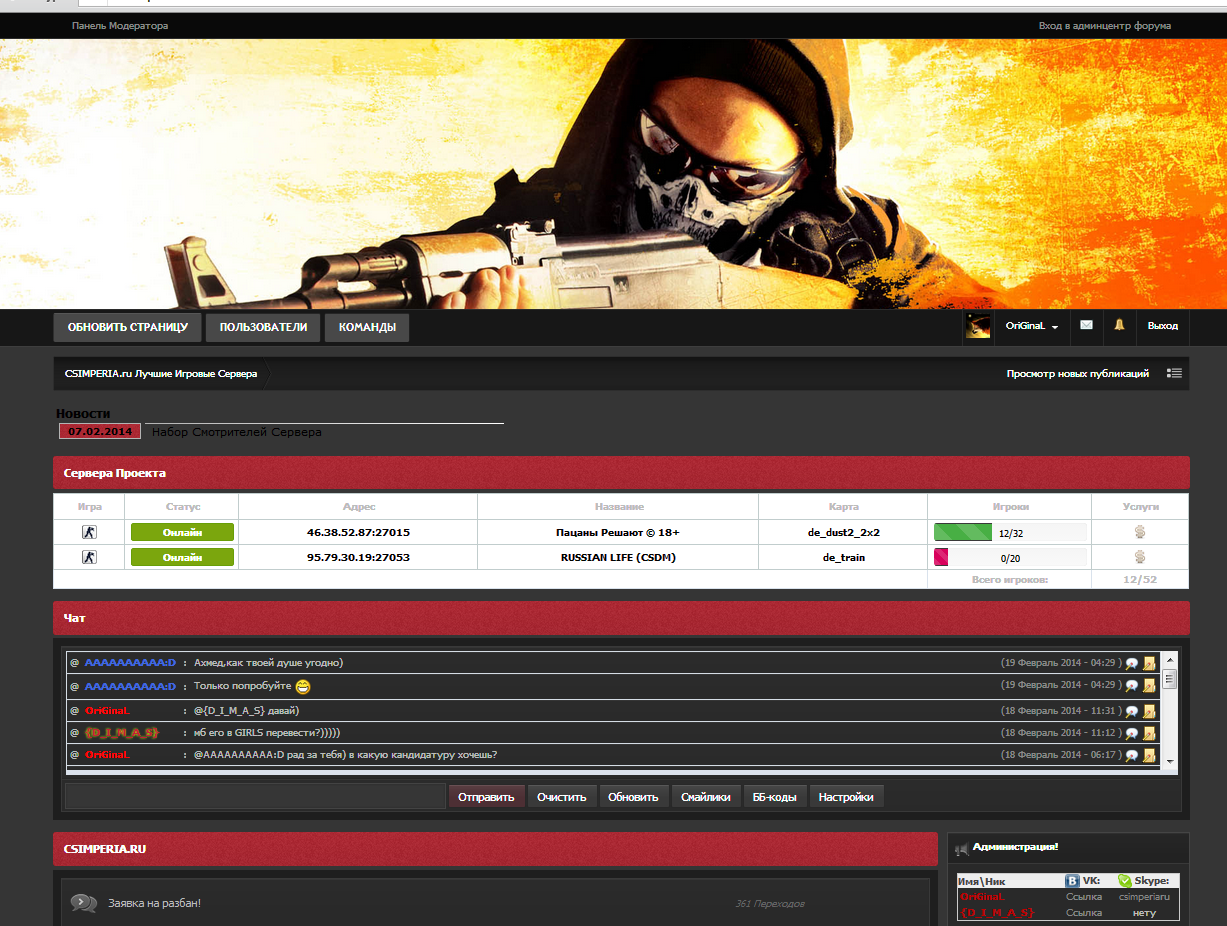The image size is (1227, 926).
Task: Open the notifications bell icon
Action: 1119,325
